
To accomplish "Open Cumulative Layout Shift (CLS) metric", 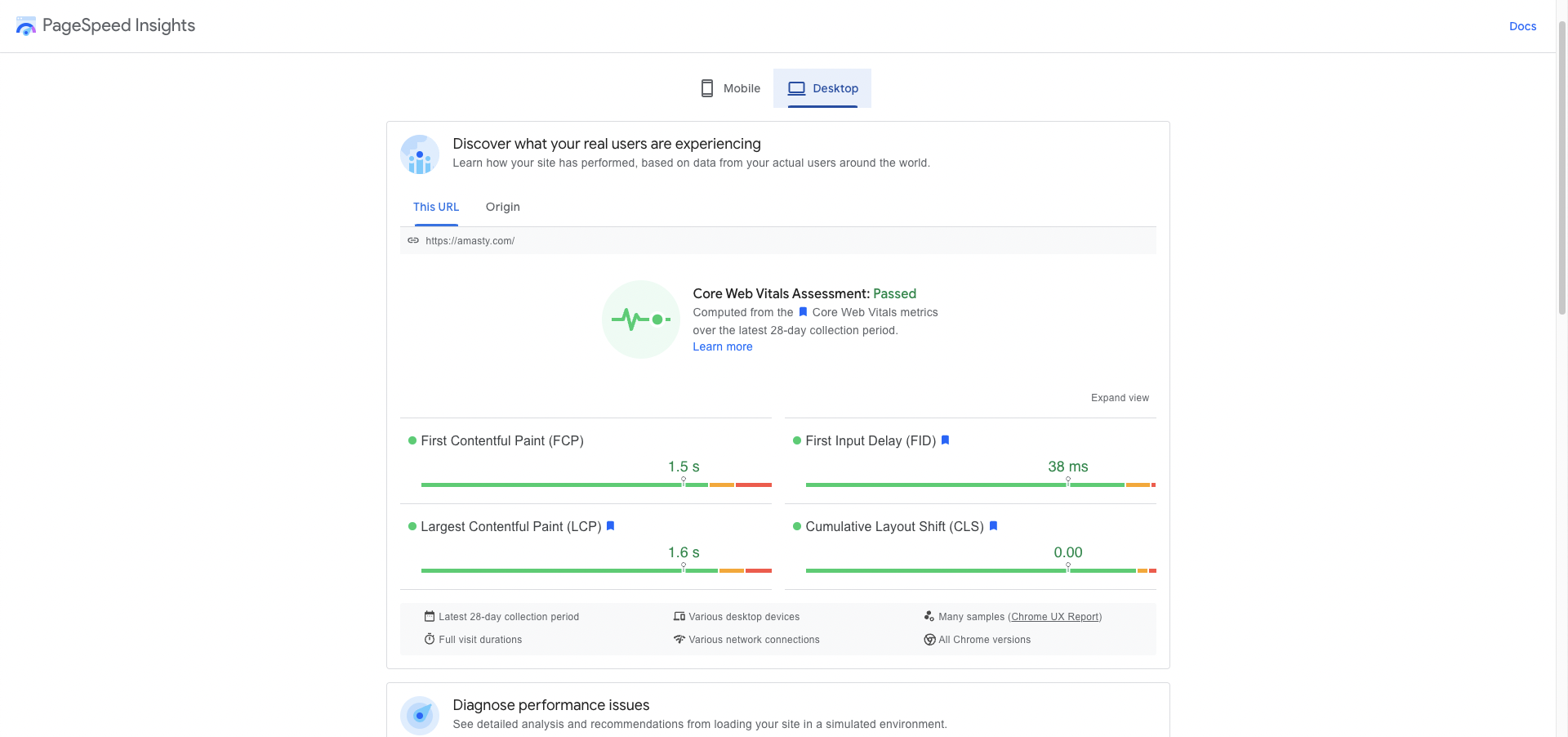I will (894, 526).
